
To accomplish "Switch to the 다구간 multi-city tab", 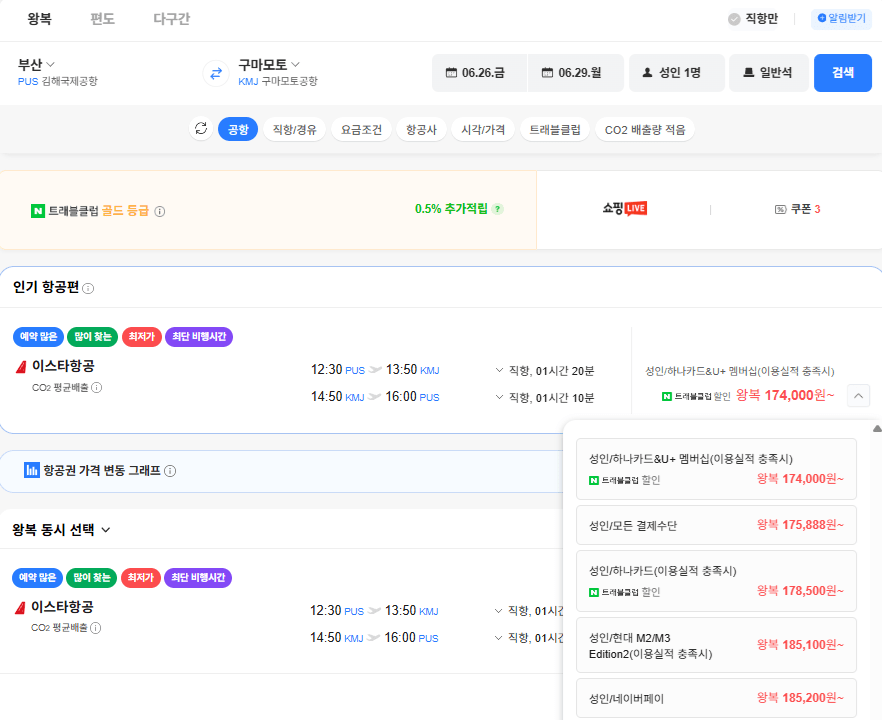I will [x=172, y=19].
